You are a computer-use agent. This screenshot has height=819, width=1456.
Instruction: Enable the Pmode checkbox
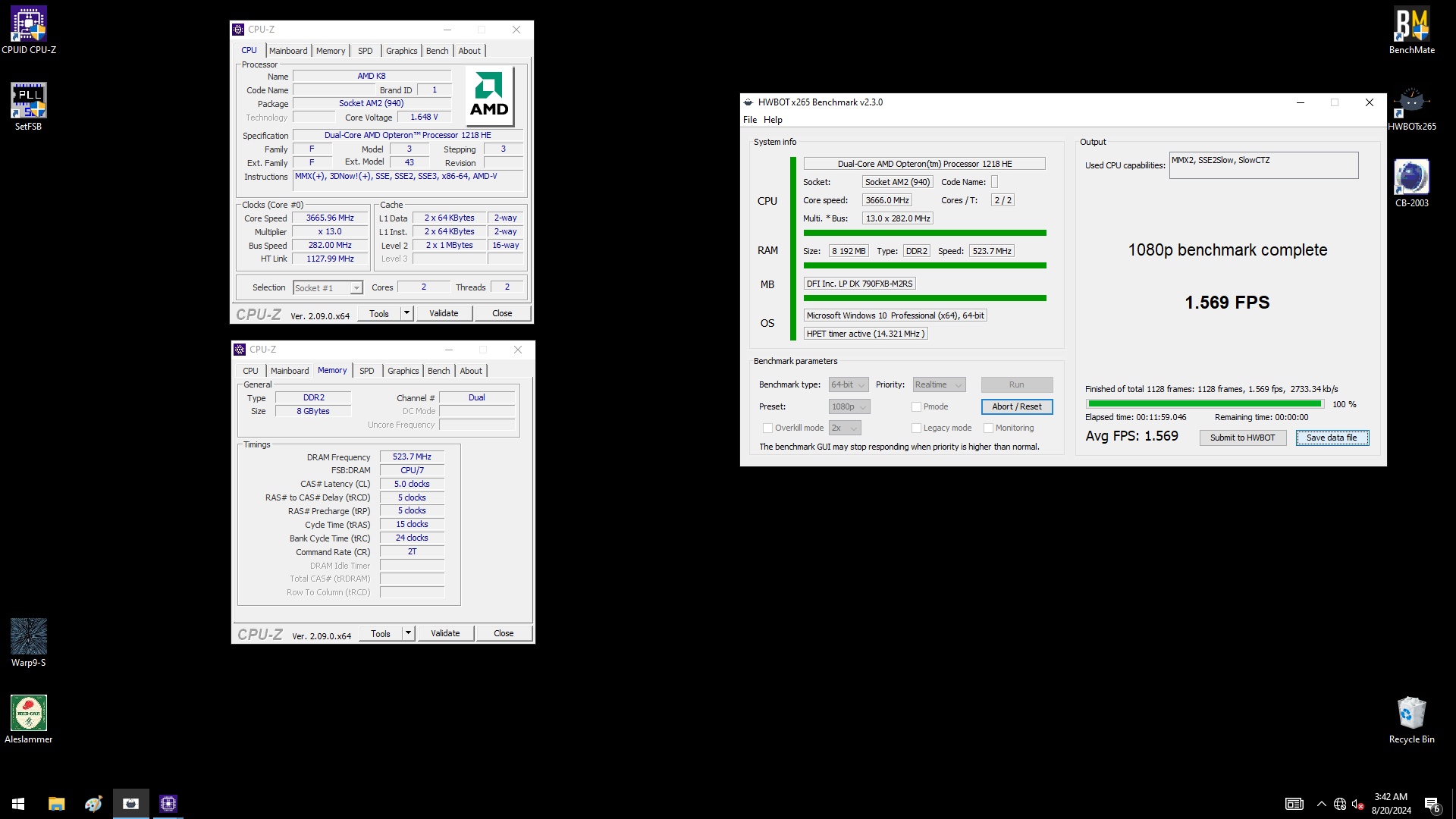[x=916, y=407]
